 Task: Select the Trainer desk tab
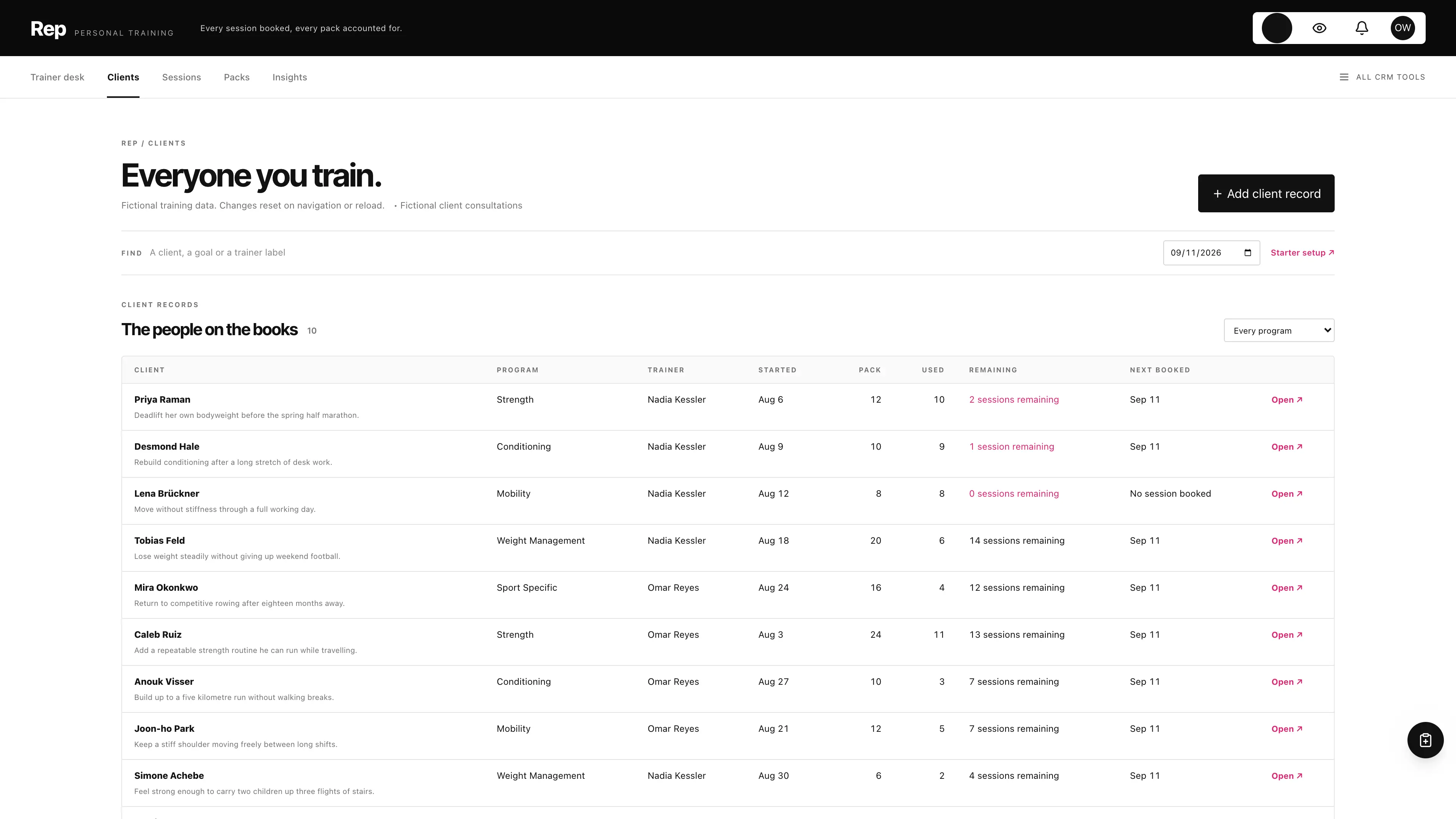pos(57,77)
